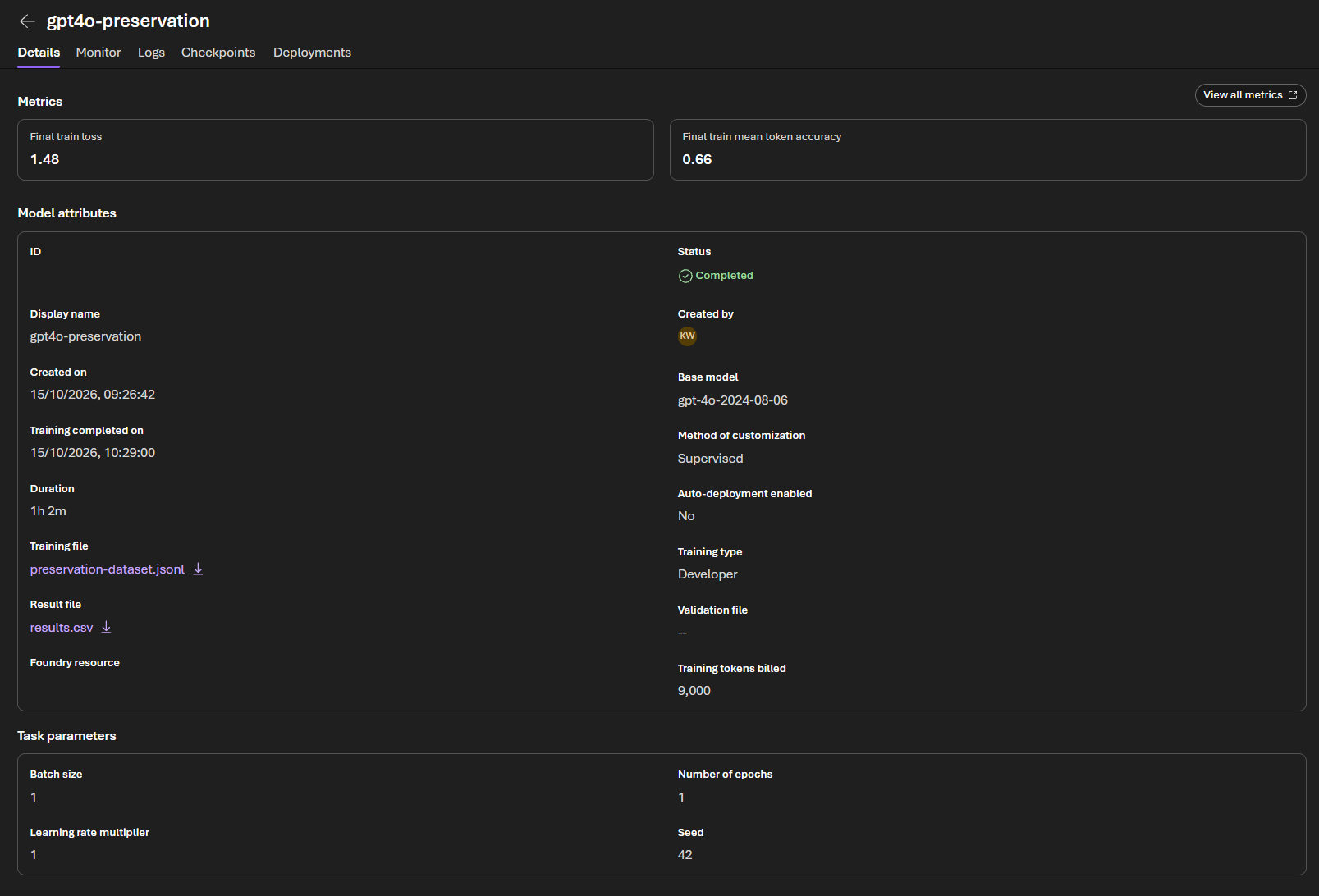1319x896 pixels.
Task: Go back using the left arrow icon
Action: [27, 21]
